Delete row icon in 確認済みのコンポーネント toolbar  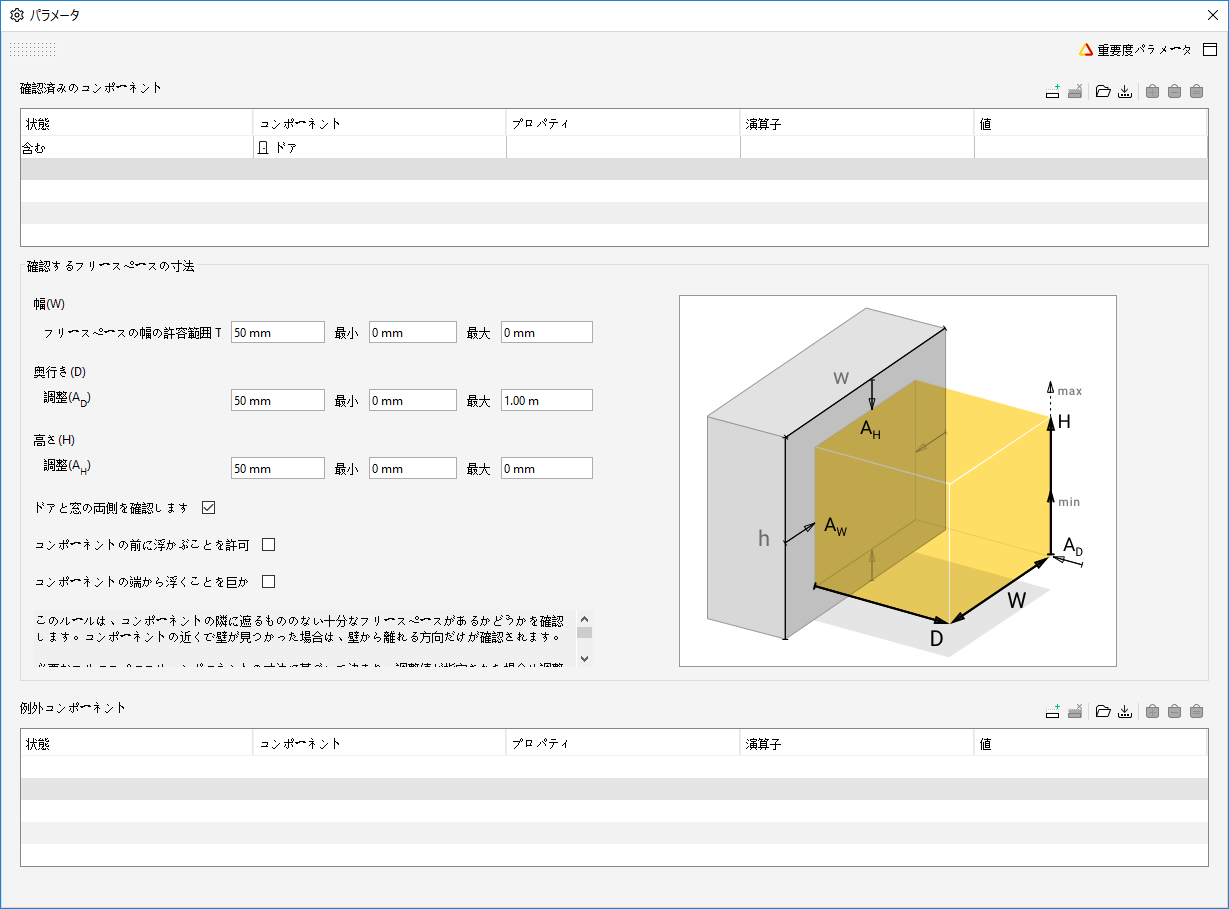click(1075, 92)
